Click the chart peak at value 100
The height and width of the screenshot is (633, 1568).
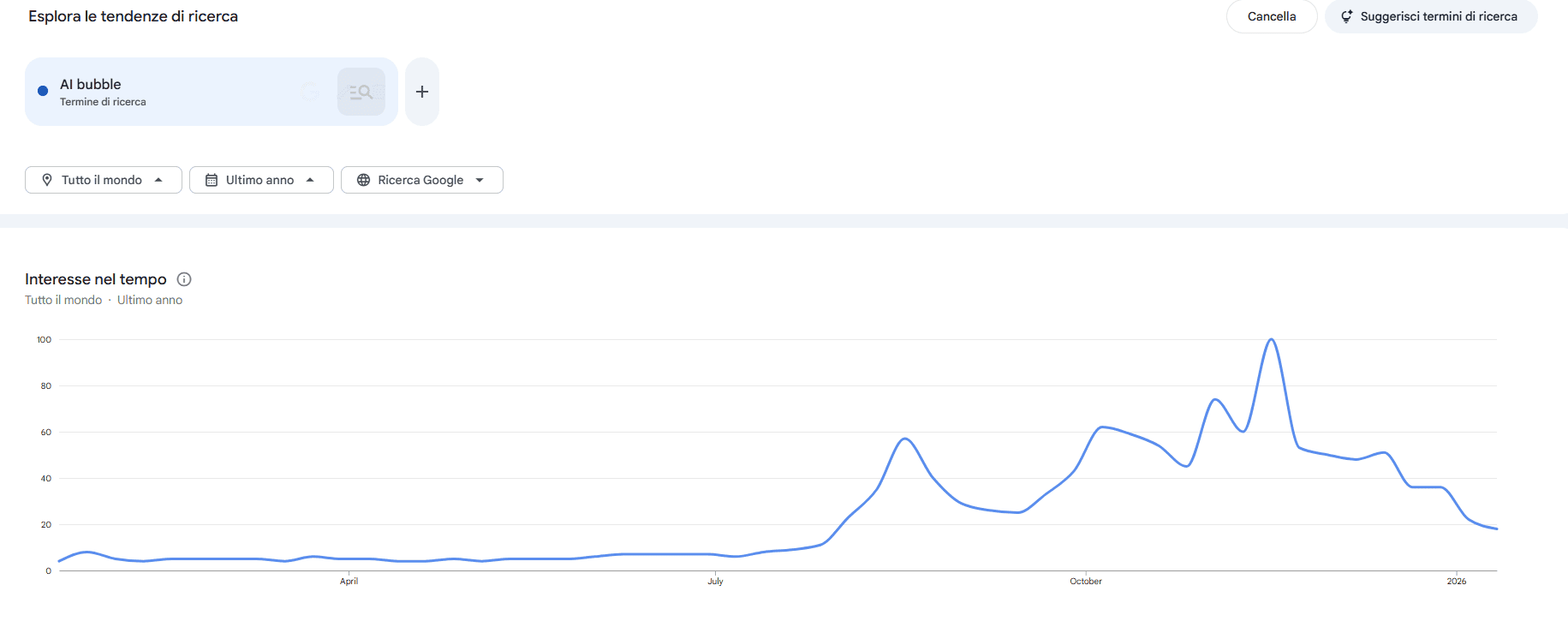pyautogui.click(x=1272, y=340)
